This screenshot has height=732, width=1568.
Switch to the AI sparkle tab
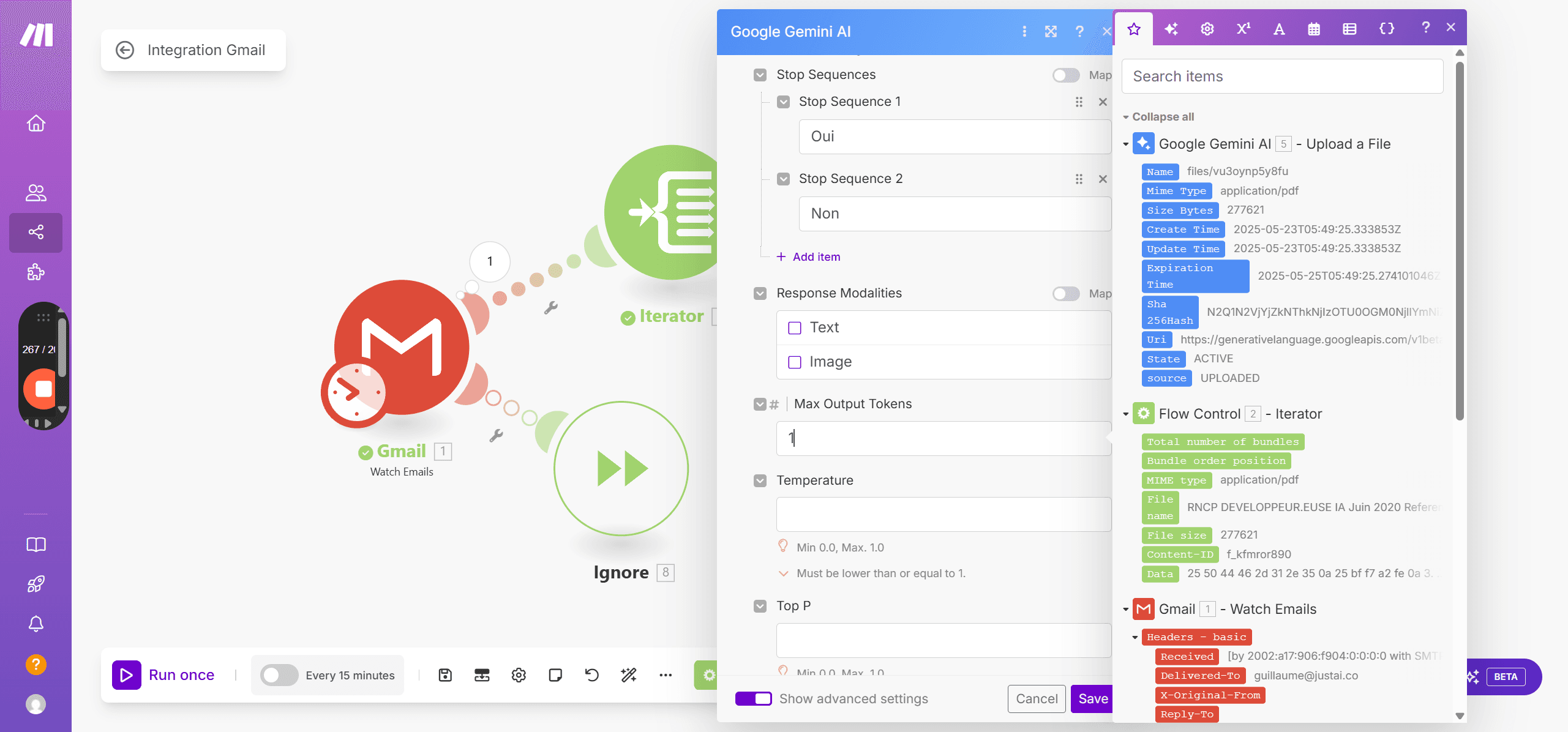click(1171, 29)
